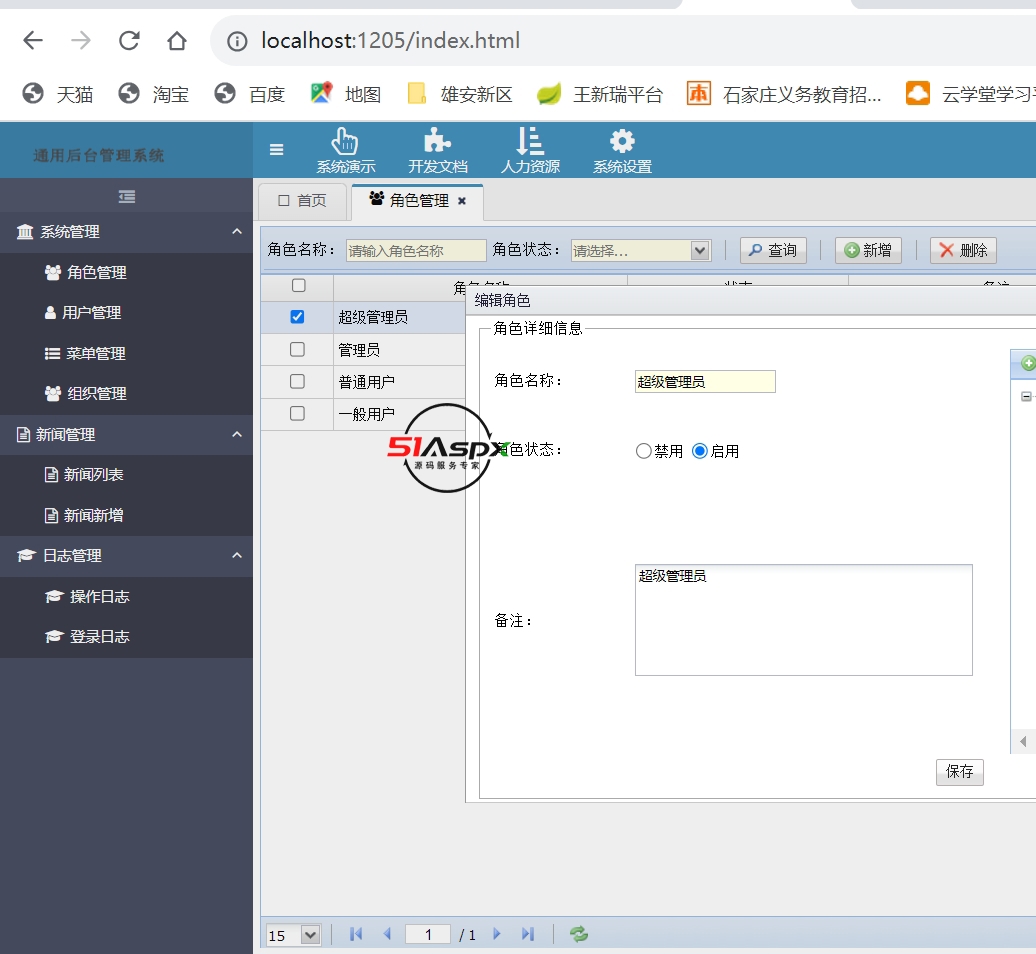Collapse the tree node minus icon
1036x954 pixels.
pos(1026,396)
